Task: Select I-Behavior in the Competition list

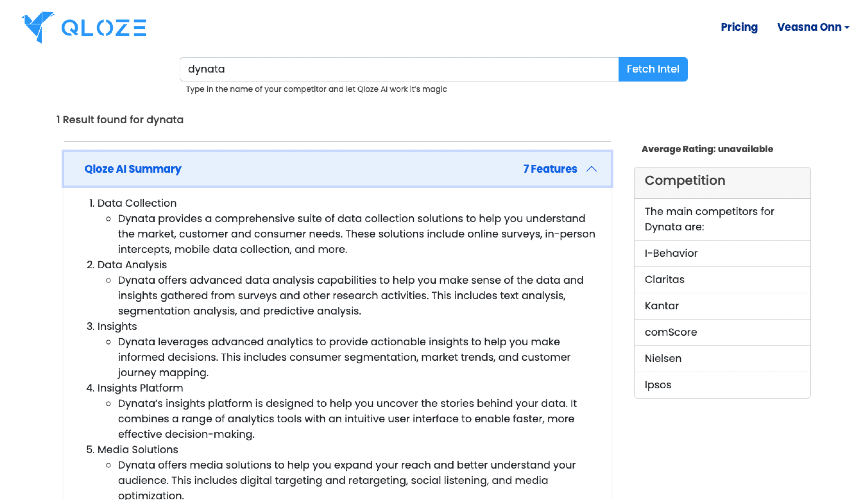Action: 722,253
